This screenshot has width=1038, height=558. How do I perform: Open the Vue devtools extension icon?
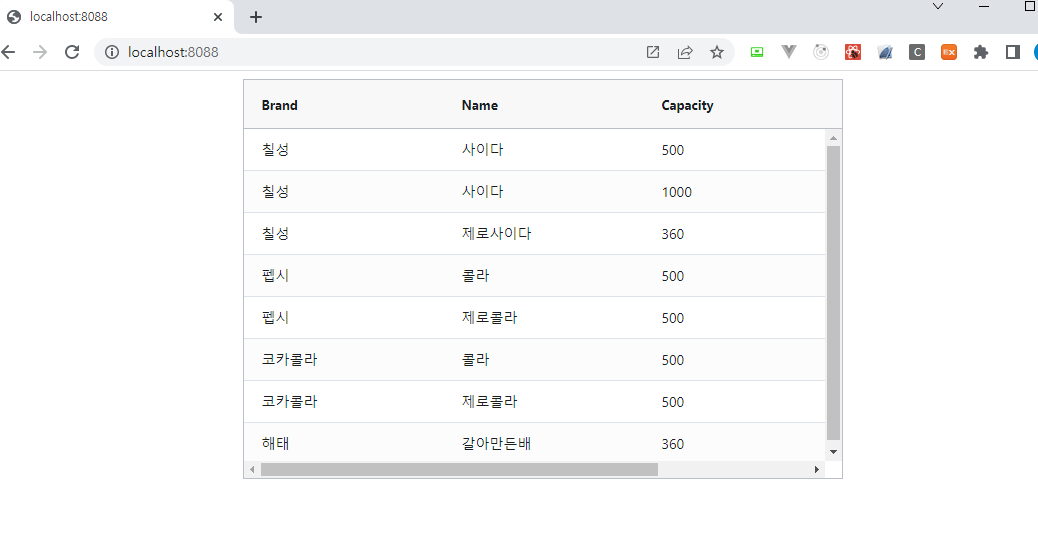coord(788,52)
